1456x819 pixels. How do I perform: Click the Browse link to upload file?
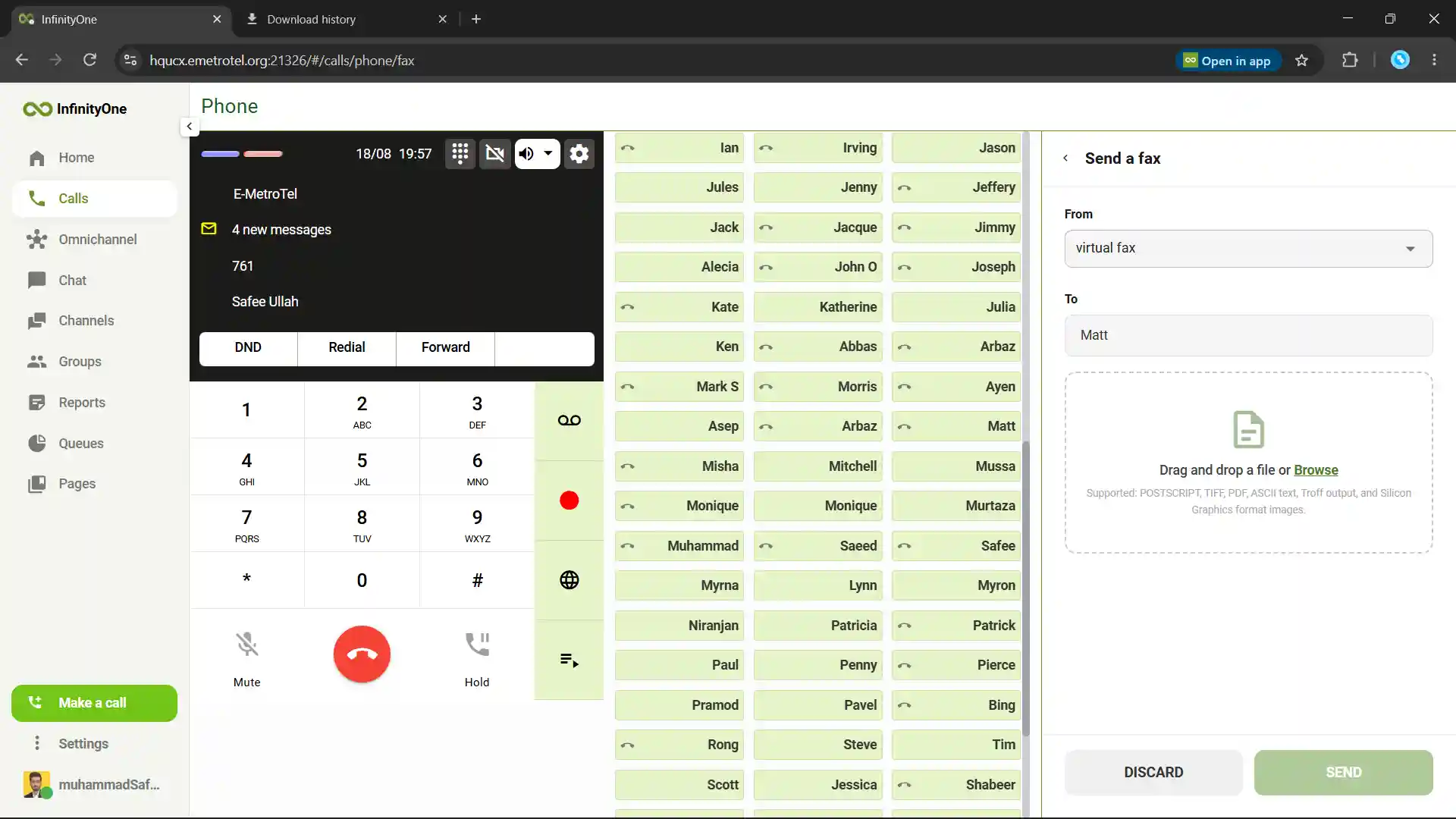tap(1316, 470)
